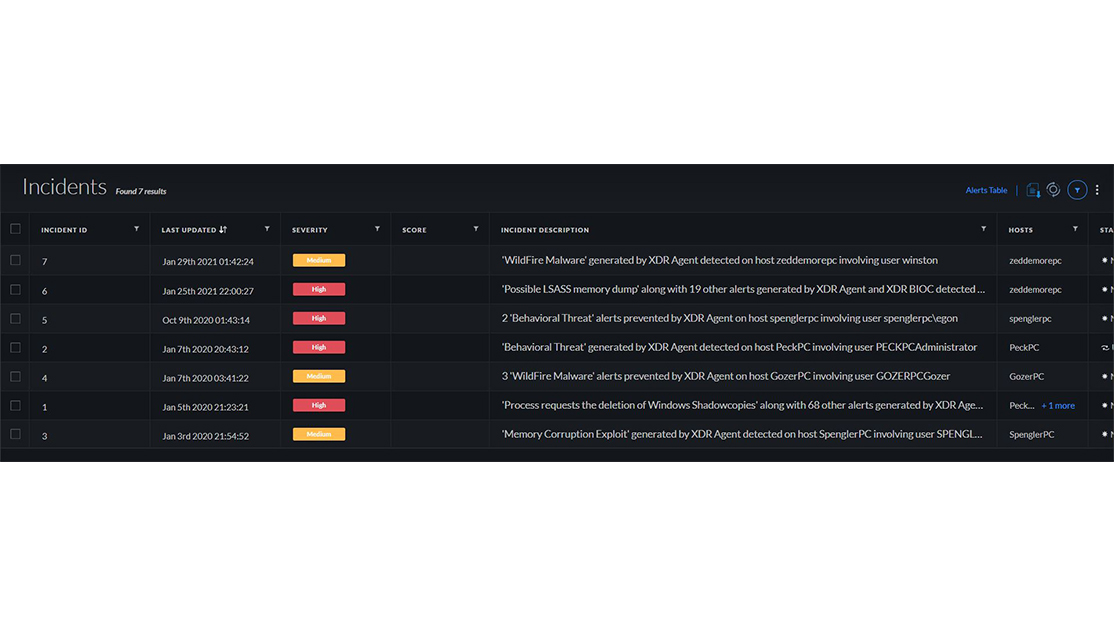Screen dimensions: 1114x627
Task: Click the host 'spenglerpc' cell
Action: 1030,319
